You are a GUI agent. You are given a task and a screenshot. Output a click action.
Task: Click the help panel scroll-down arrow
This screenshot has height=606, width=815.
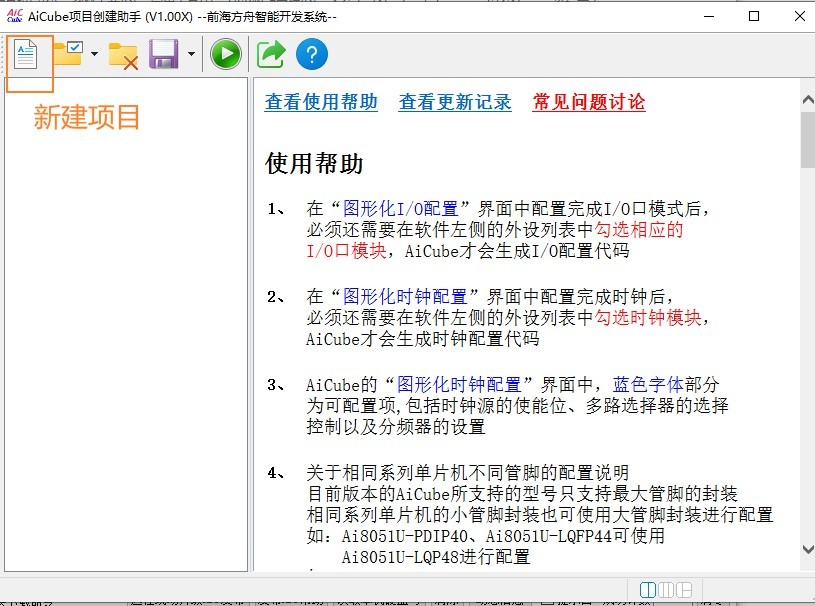[807, 549]
